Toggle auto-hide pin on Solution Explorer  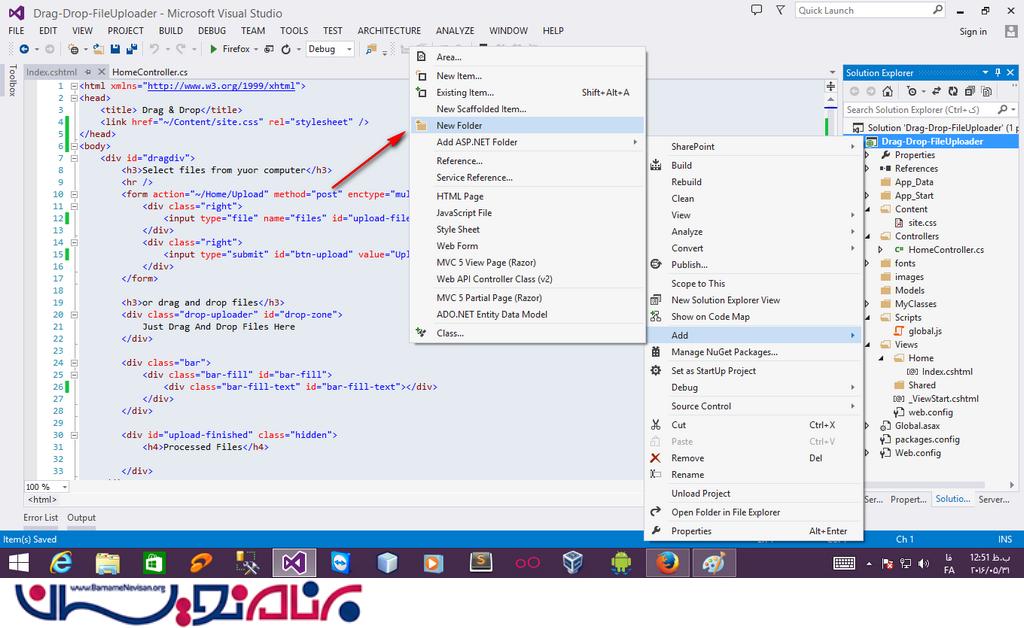tap(998, 73)
